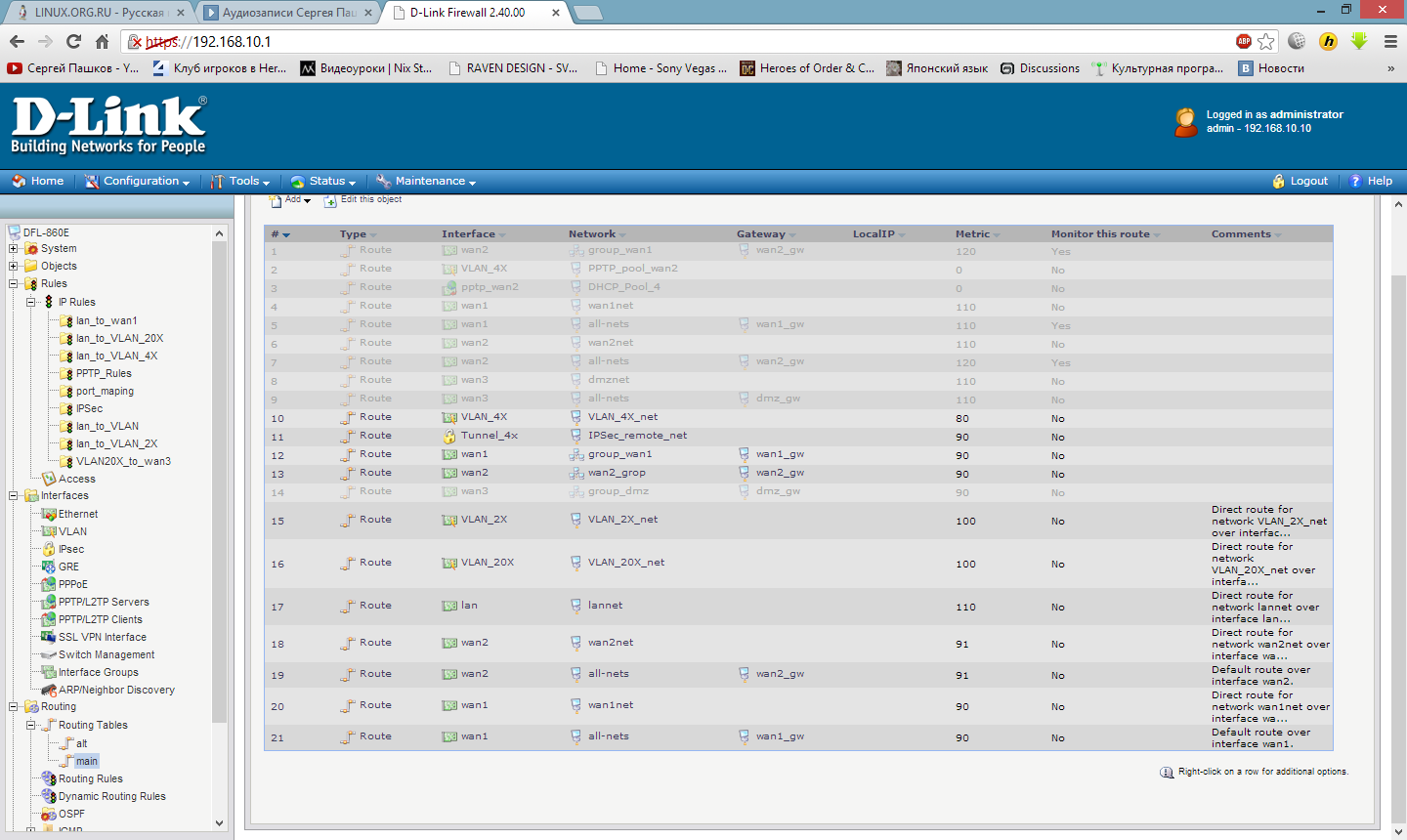Click the Home icon in navigation bar
The height and width of the screenshot is (840, 1407).
tap(19, 181)
